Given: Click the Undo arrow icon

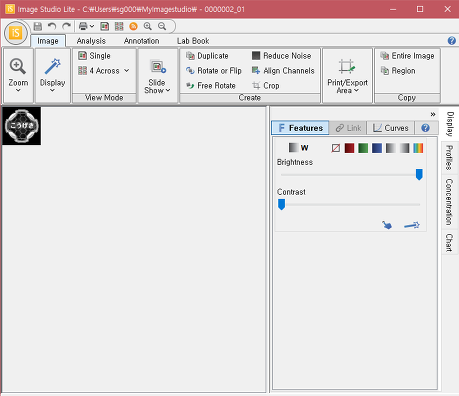Looking at the screenshot, I should [52, 26].
